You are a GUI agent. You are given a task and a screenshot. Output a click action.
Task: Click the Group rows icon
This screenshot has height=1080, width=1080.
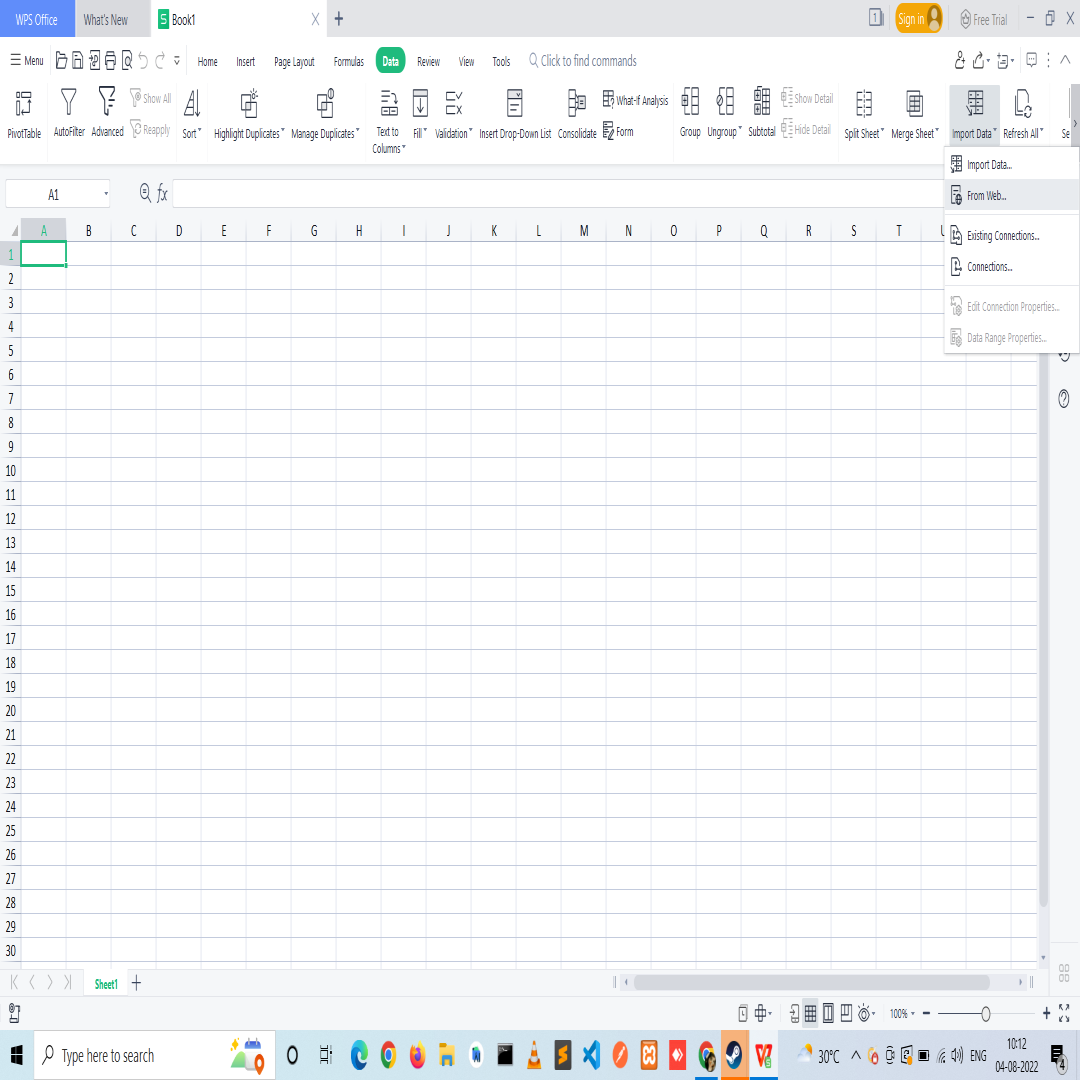click(x=690, y=102)
